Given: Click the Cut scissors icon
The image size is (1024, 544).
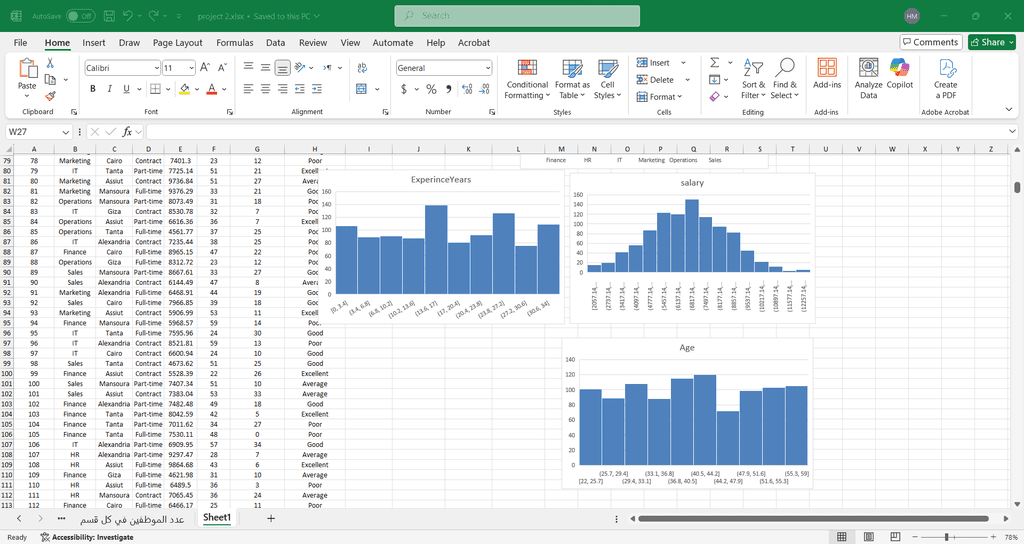Looking at the screenshot, I should pyautogui.click(x=50, y=62).
